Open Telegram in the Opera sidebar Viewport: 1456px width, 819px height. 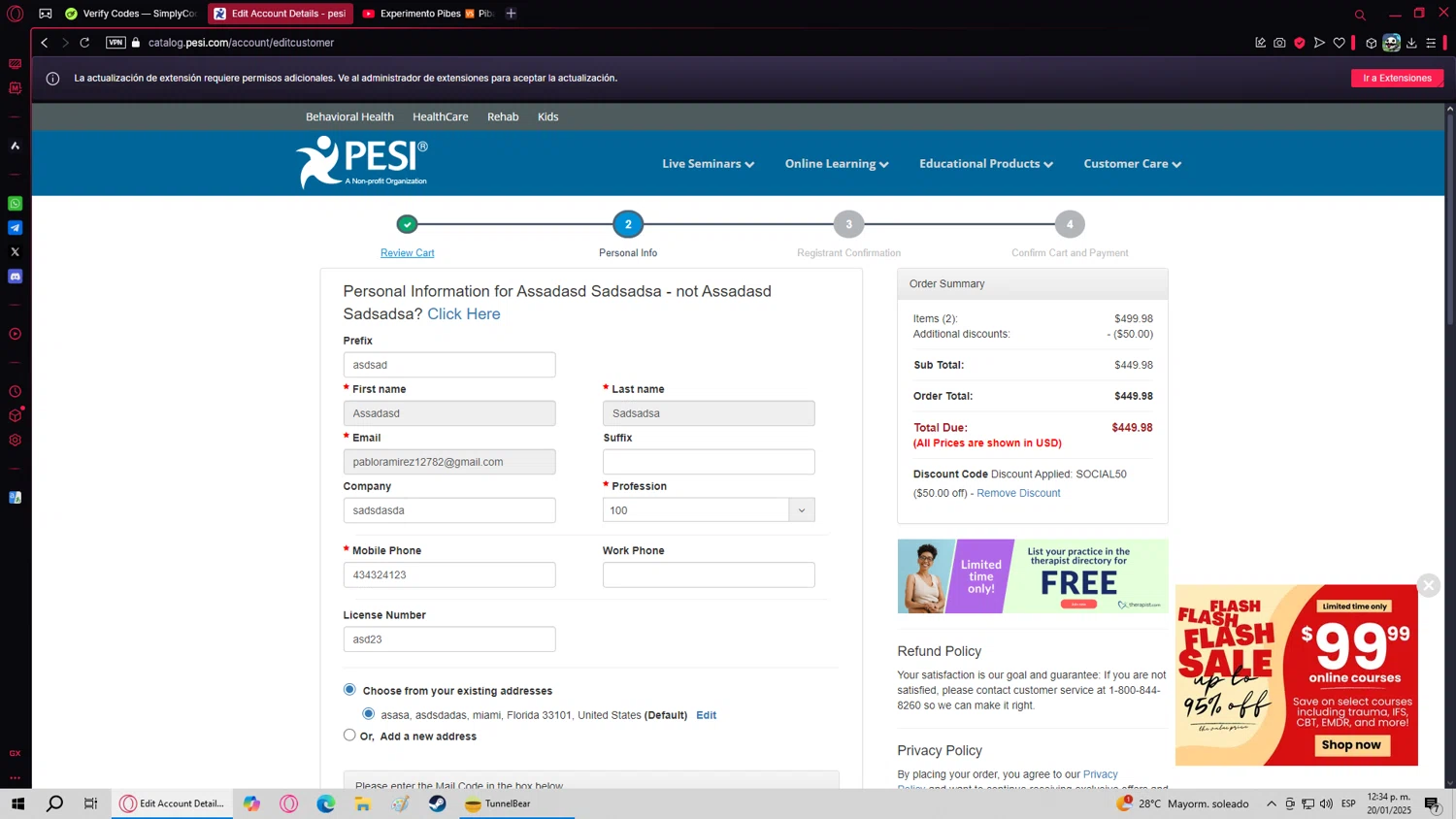[x=15, y=228]
